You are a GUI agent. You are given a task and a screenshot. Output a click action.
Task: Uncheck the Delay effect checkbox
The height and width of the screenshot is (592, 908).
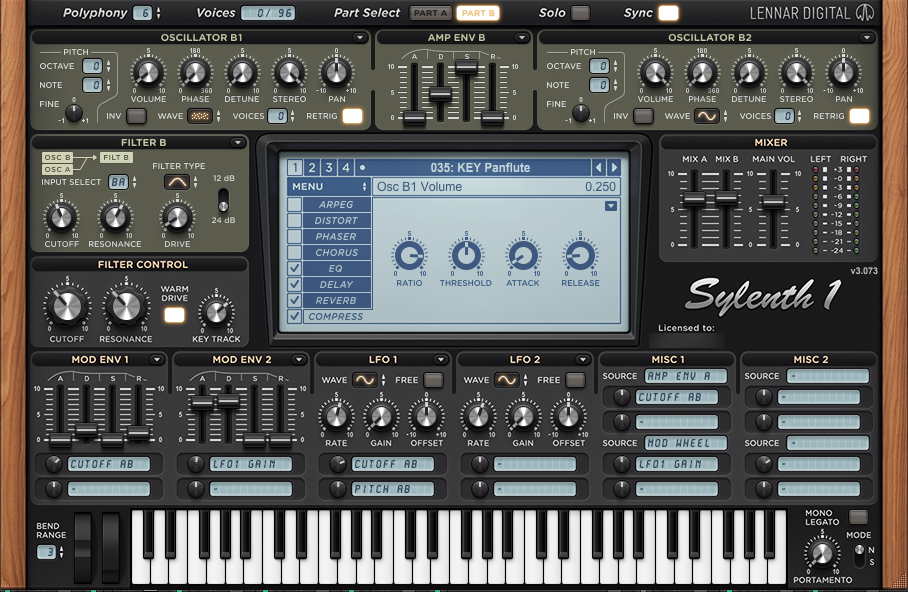[294, 284]
